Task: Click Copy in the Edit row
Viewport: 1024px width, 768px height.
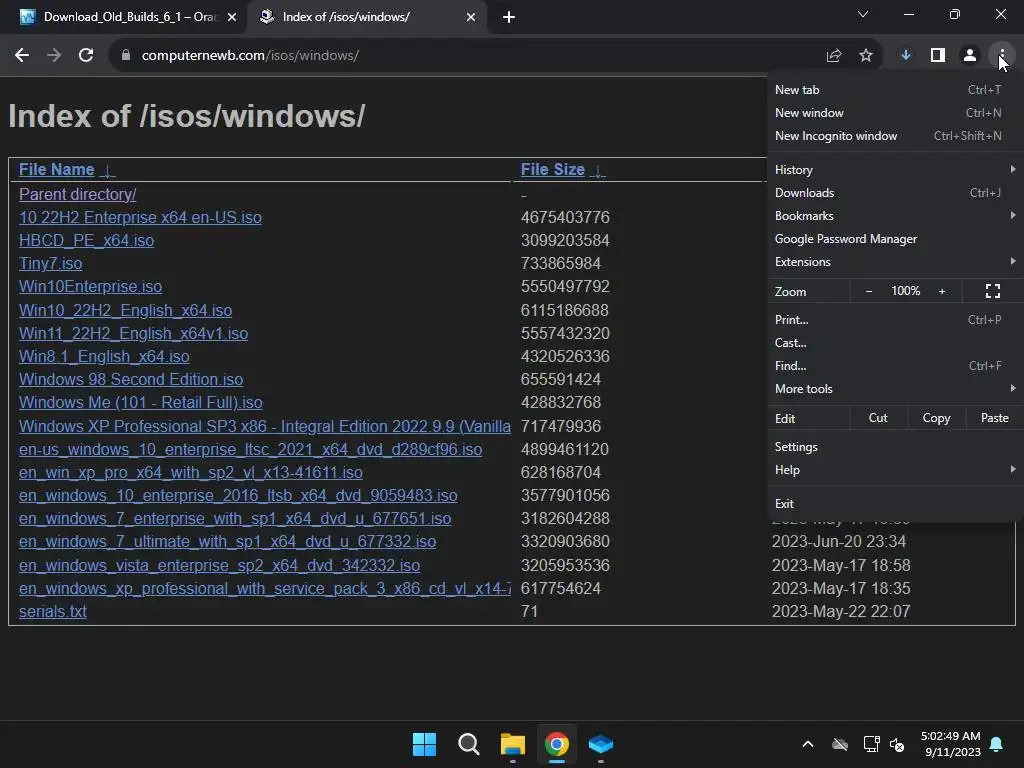Action: coord(936,418)
